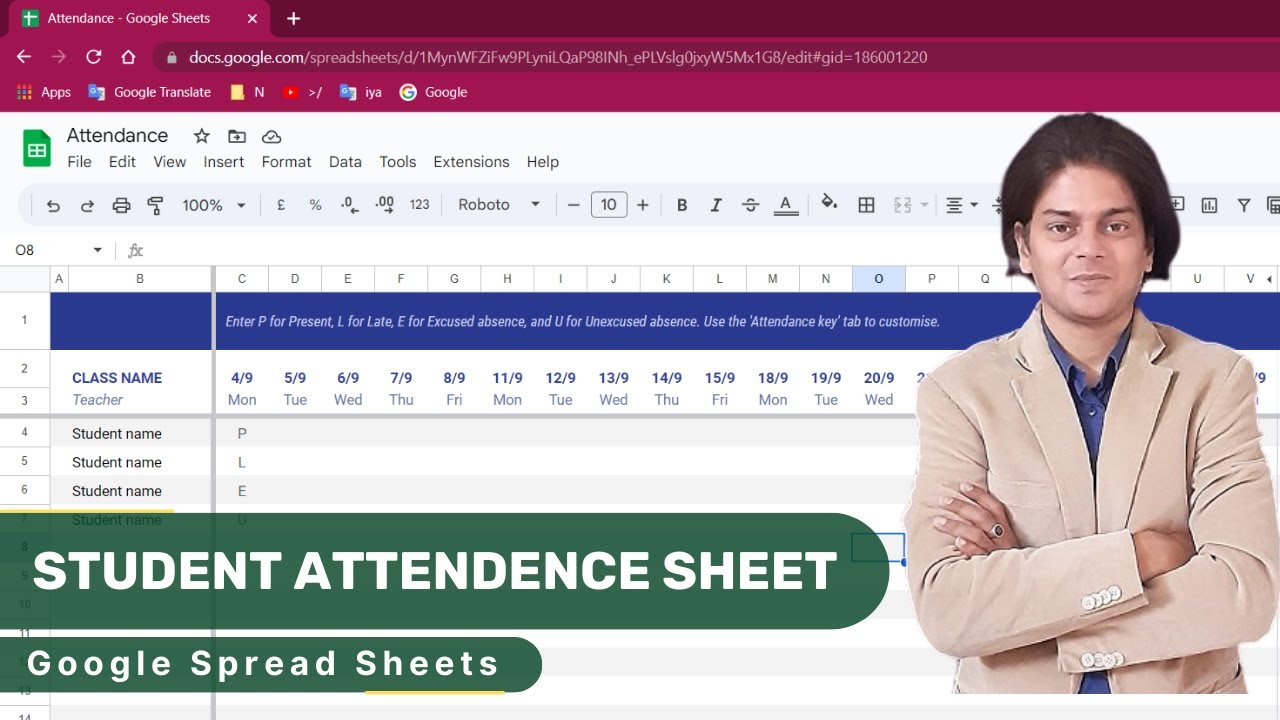Toggle bold formatting
1280x720 pixels.
point(682,205)
